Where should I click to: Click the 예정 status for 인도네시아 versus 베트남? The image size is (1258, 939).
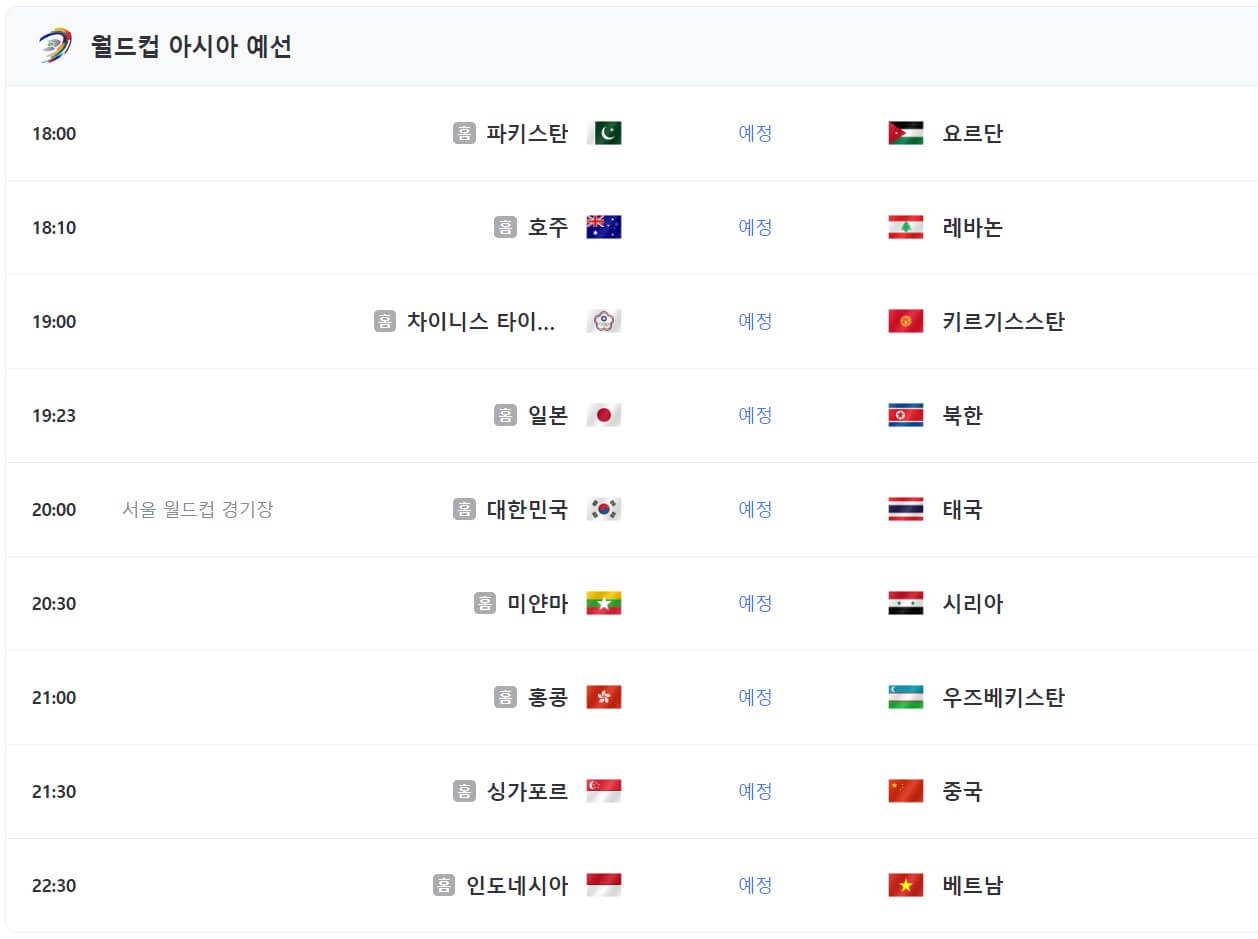(754, 886)
